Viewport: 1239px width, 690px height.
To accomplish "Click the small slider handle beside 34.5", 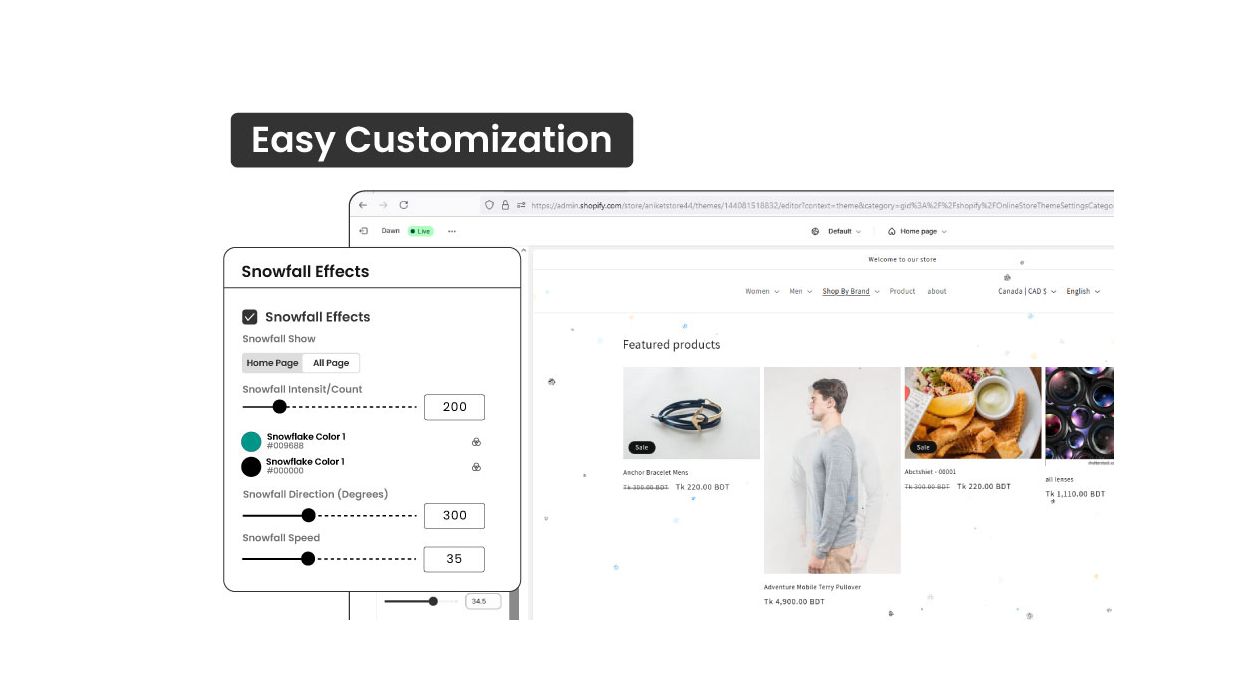I will coord(433,601).
